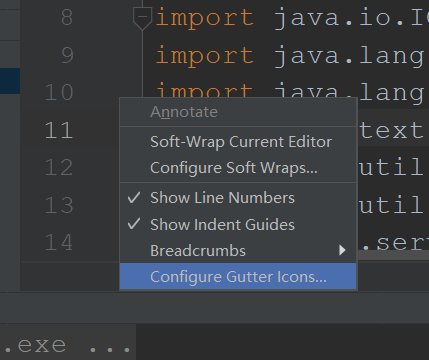The image size is (429, 360).
Task: Select Configure Gutter Icons menu entry
Action: 238,276
